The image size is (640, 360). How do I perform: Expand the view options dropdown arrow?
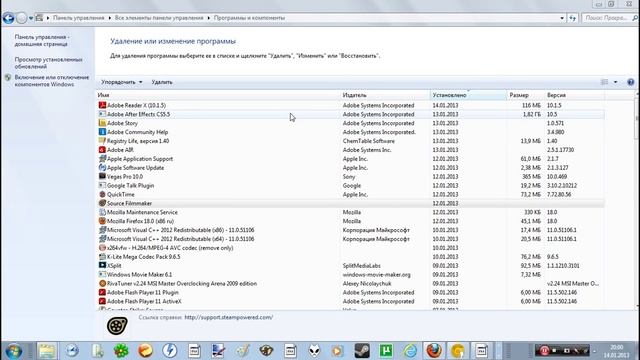pyautogui.click(x=616, y=82)
